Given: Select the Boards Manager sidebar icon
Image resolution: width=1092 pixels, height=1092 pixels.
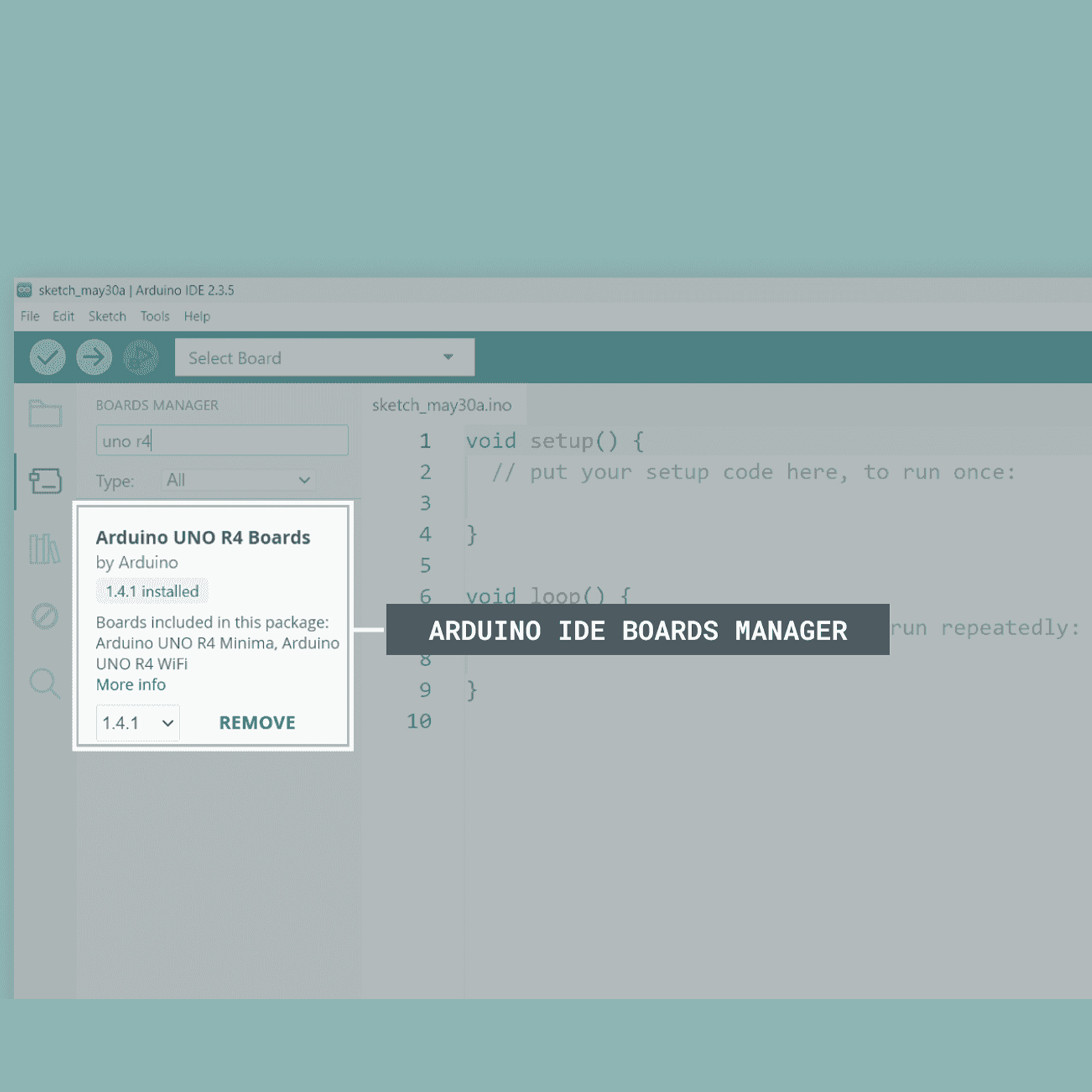Looking at the screenshot, I should [x=44, y=480].
